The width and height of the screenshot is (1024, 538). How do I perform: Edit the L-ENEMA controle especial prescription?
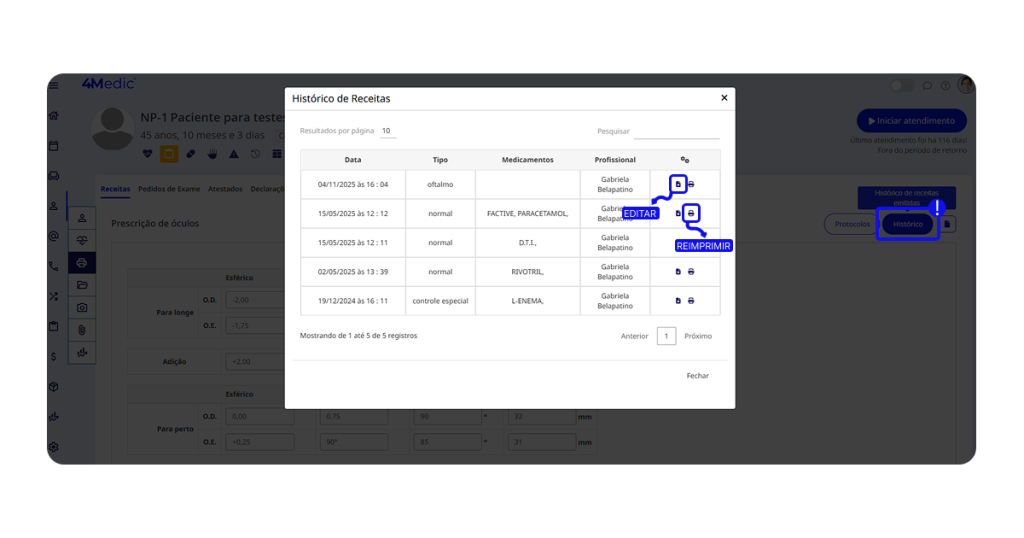click(x=678, y=301)
